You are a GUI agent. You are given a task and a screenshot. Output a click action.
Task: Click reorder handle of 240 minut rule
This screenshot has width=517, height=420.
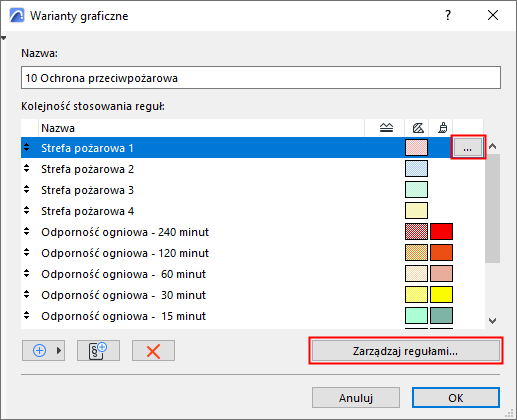pos(27,231)
